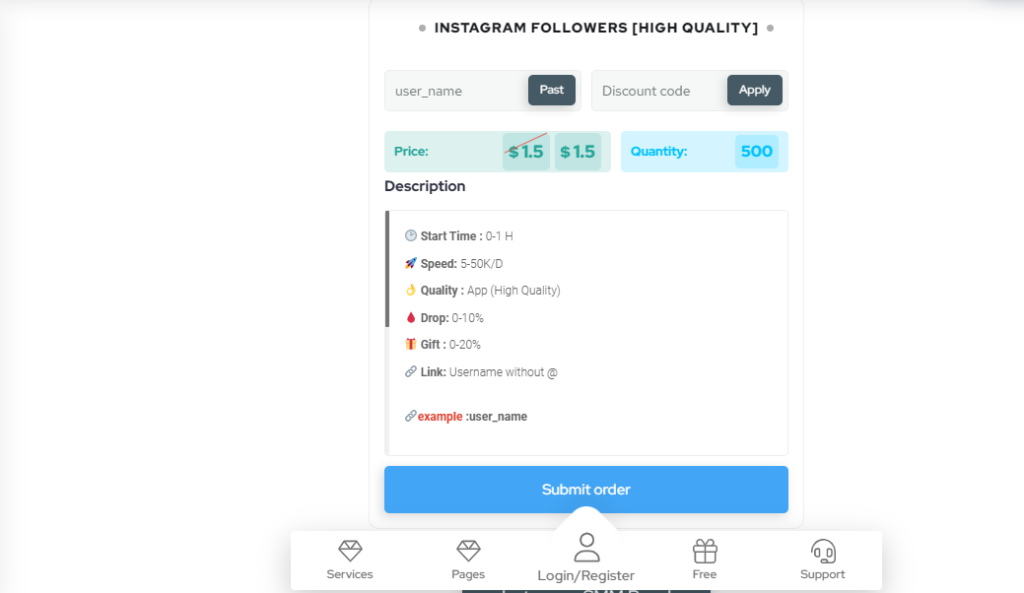Image resolution: width=1024 pixels, height=593 pixels.
Task: Click the flame icon beside Quality
Action: pos(410,290)
